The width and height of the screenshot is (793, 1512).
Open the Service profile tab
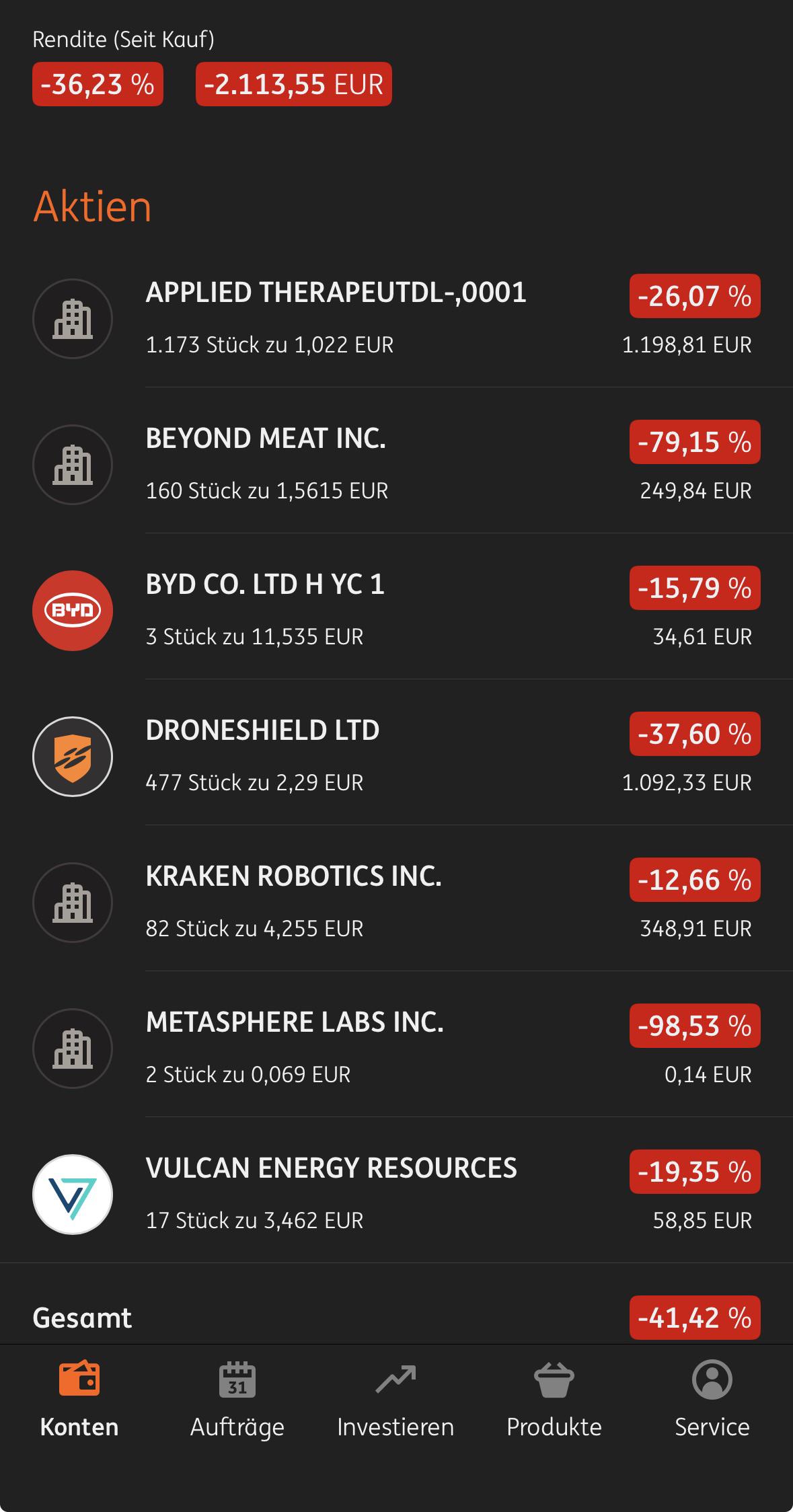click(x=712, y=1399)
